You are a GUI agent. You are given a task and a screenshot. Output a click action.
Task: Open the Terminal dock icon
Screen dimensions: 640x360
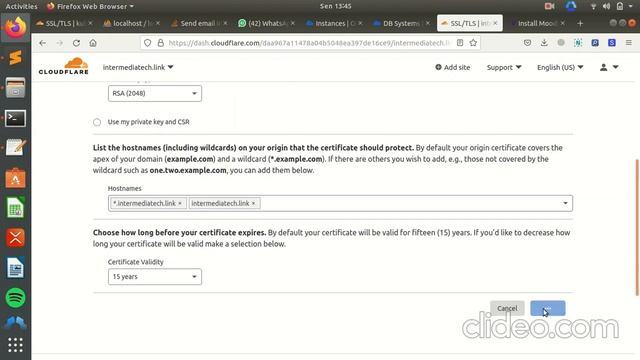click(16, 118)
